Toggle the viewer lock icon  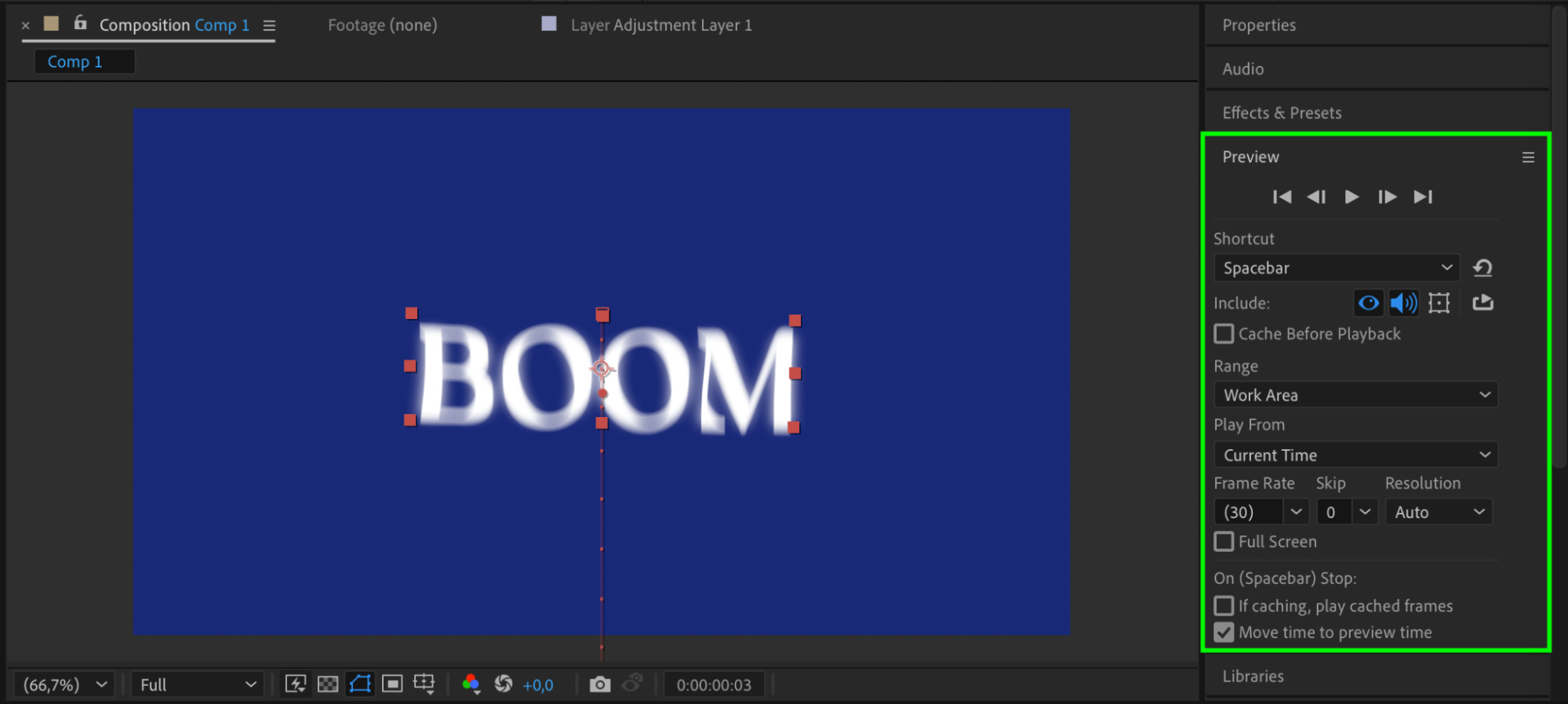point(80,24)
